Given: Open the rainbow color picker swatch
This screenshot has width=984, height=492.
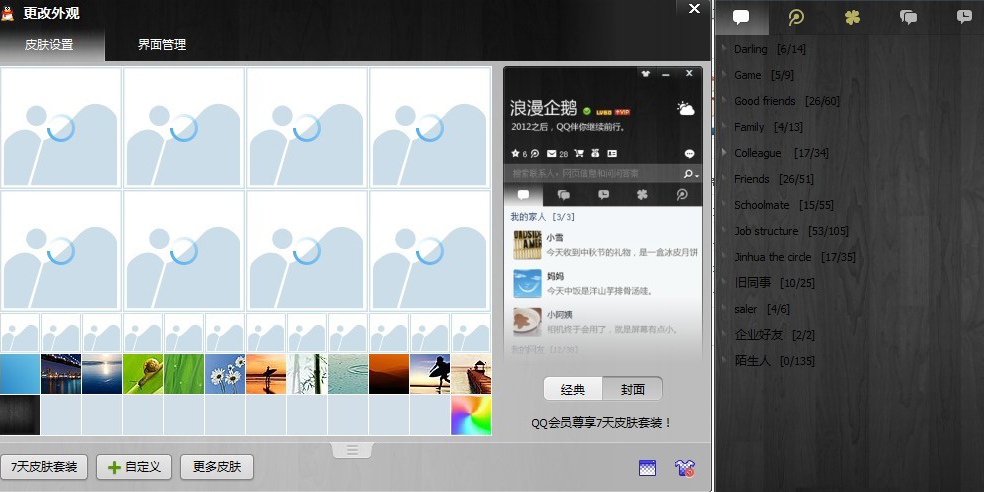Looking at the screenshot, I should click(x=471, y=415).
